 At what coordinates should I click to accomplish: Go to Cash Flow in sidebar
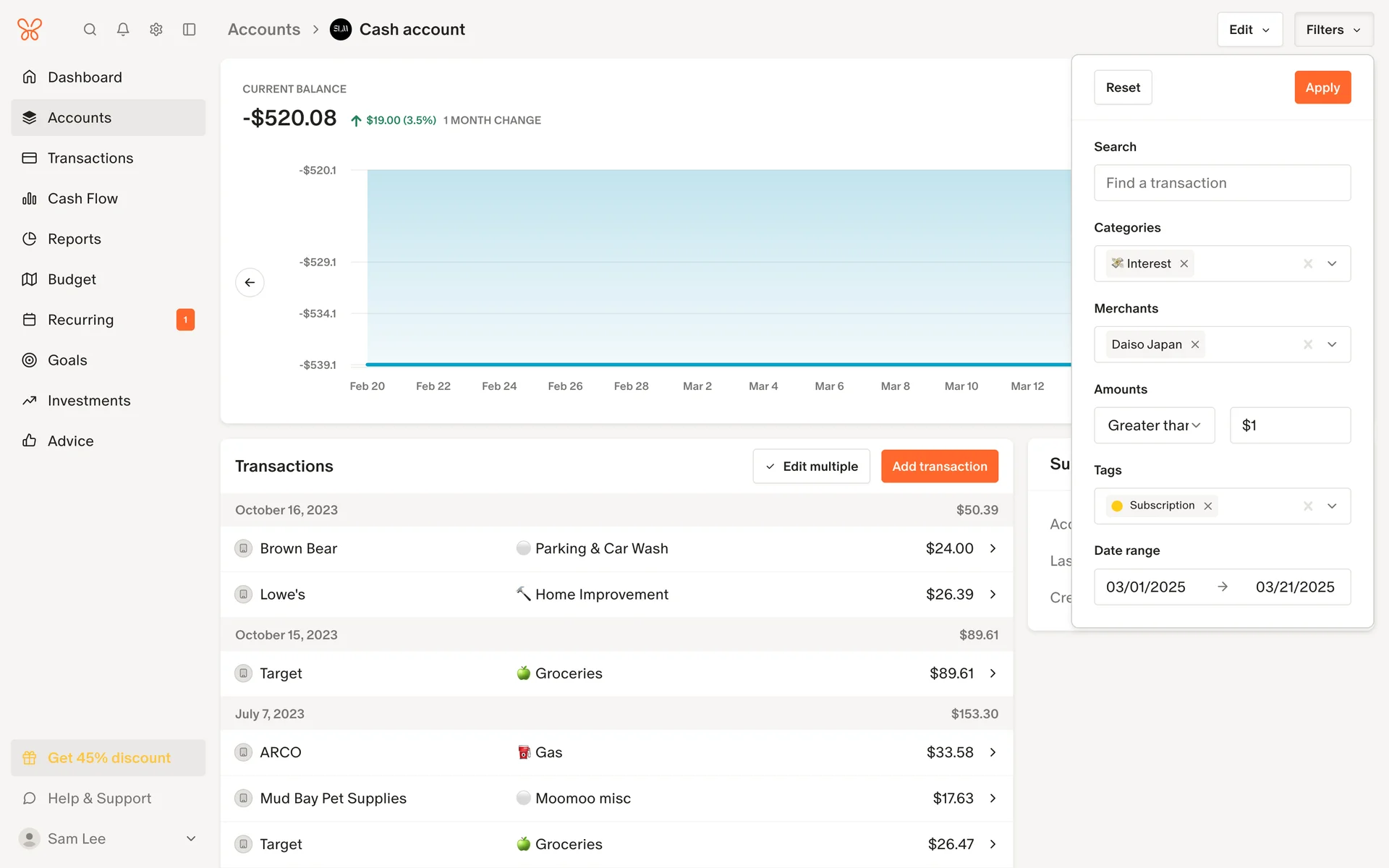tap(82, 198)
